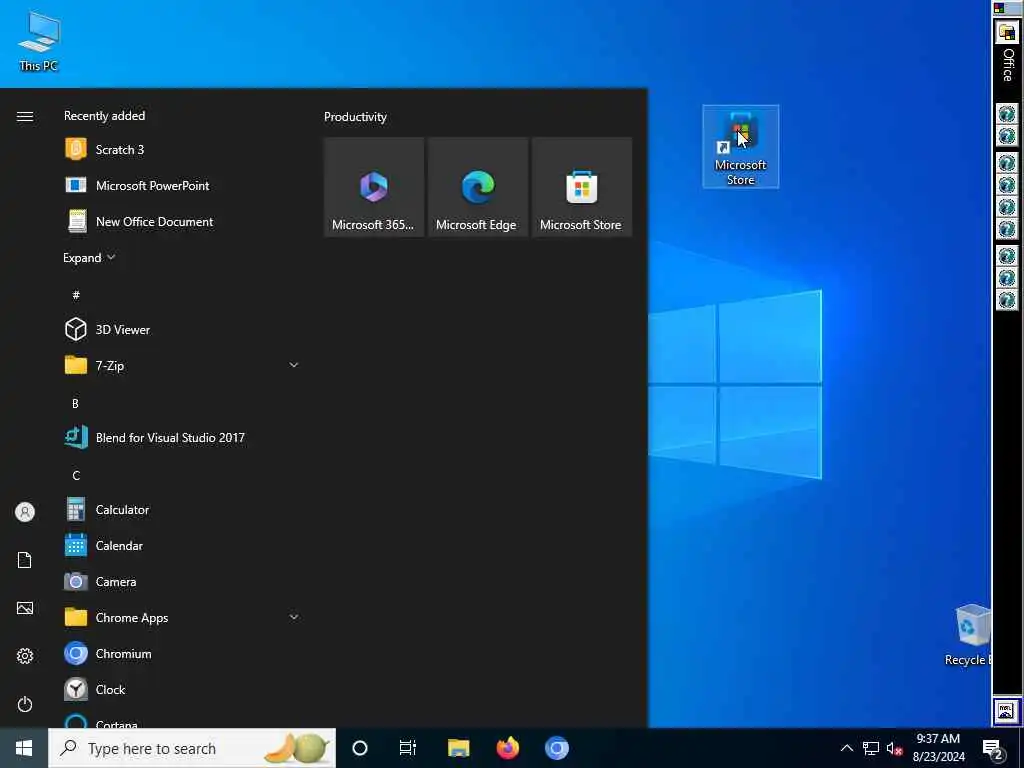Screen dimensions: 1024x768
Task: Open Settings gear in Start sidebar
Action: [25, 656]
